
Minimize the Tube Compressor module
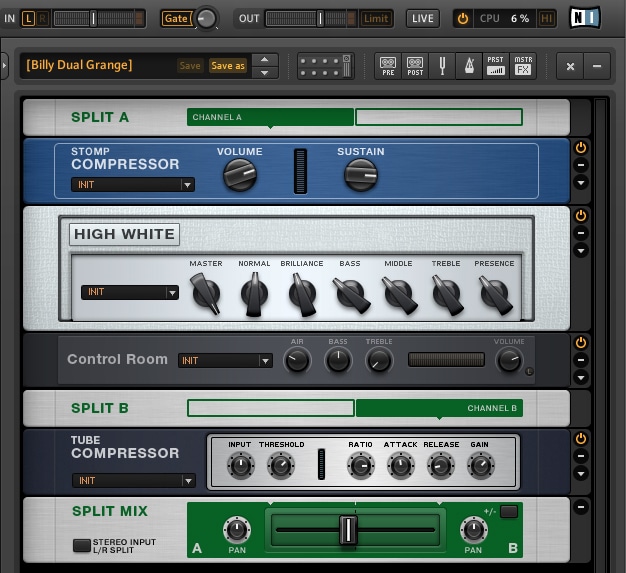click(x=581, y=456)
